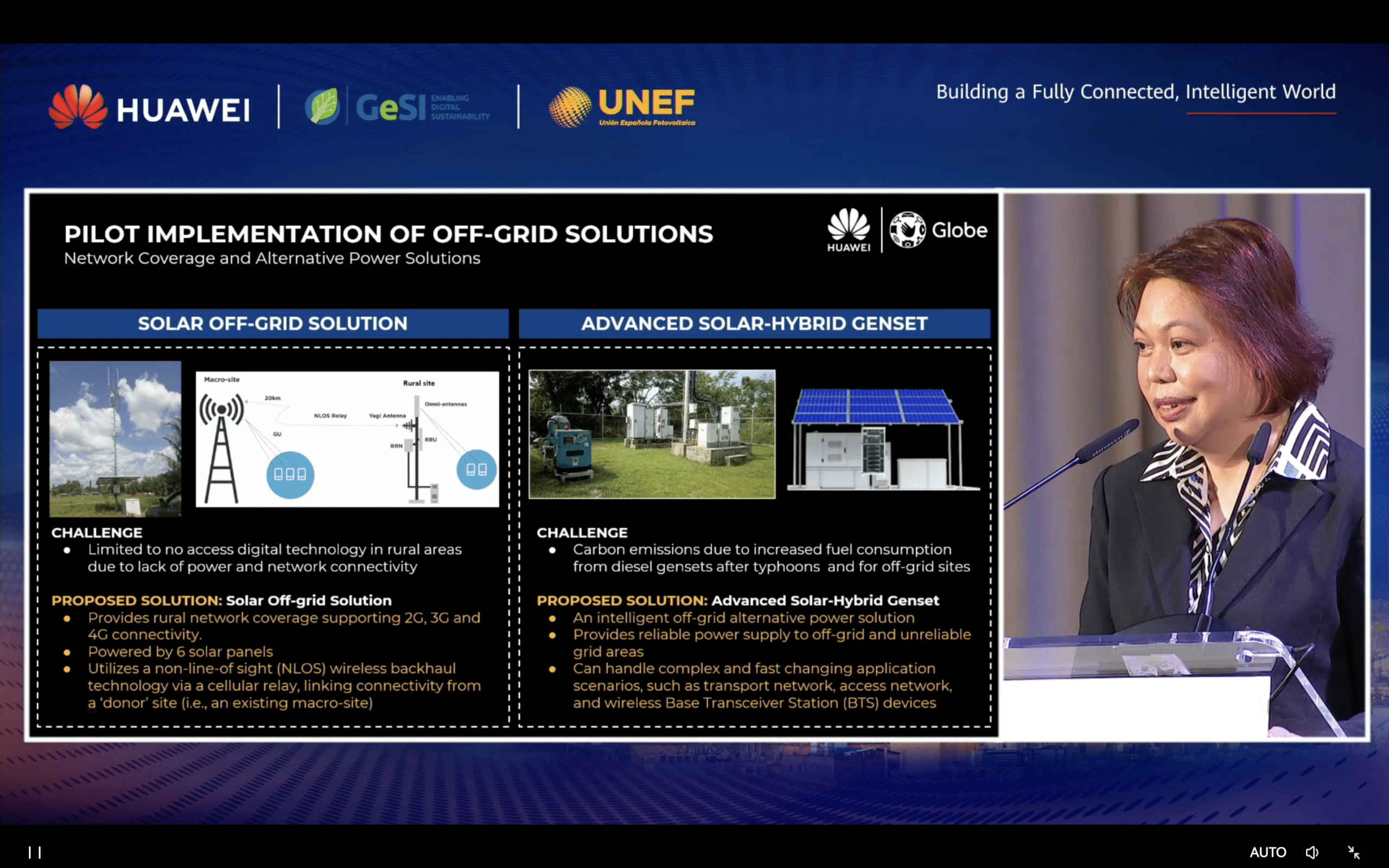
Task: Click the Huawei logo in the header
Action: pyautogui.click(x=150, y=107)
